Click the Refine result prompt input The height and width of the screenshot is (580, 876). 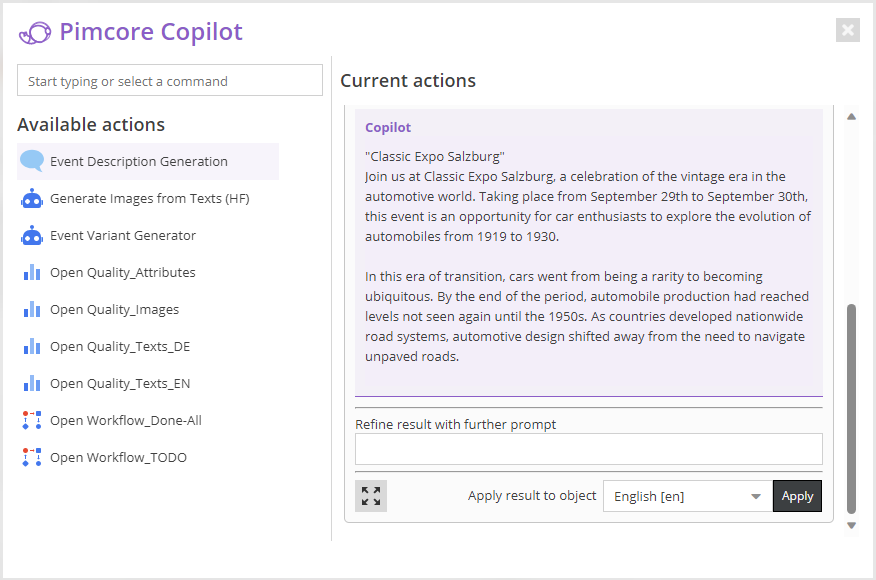tap(589, 449)
